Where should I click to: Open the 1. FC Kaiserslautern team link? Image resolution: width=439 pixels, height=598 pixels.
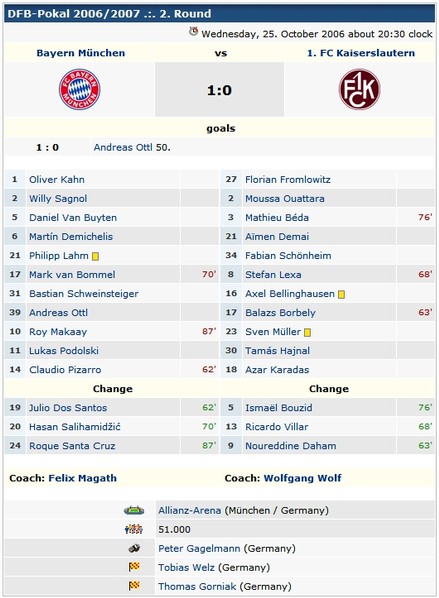pyautogui.click(x=361, y=53)
